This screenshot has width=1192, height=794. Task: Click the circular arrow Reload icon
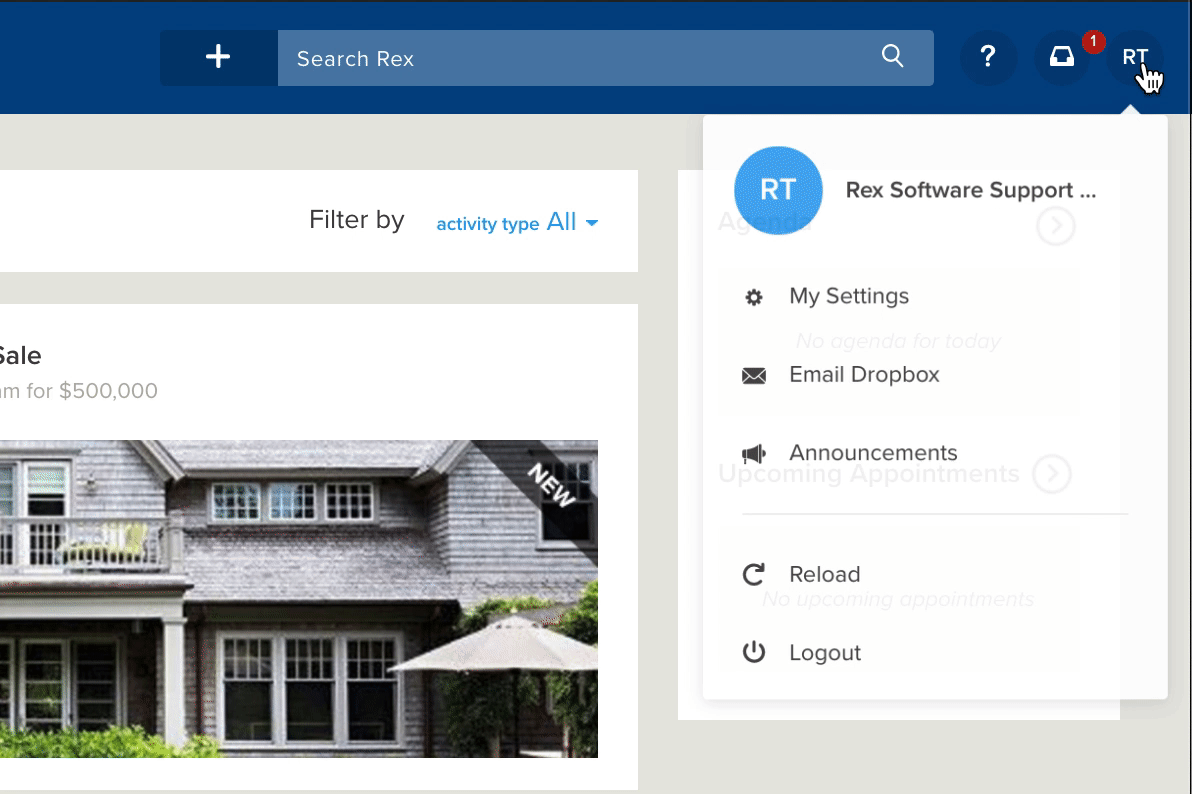(753, 575)
